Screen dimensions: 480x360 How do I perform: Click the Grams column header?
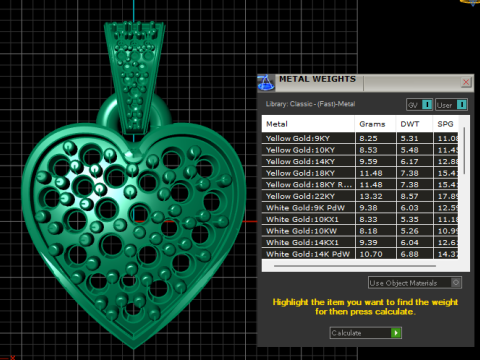[x=375, y=124]
